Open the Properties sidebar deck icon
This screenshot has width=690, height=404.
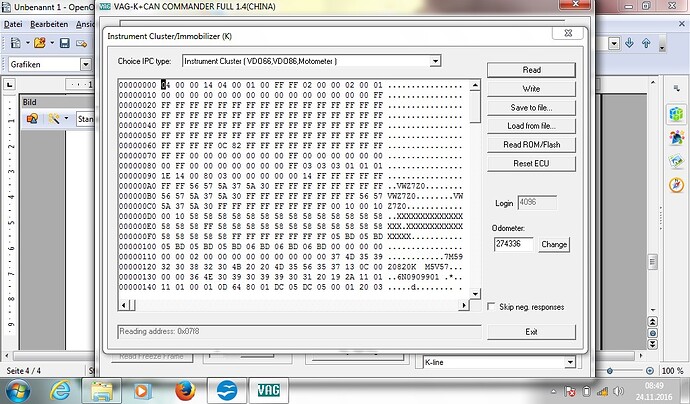tap(676, 114)
